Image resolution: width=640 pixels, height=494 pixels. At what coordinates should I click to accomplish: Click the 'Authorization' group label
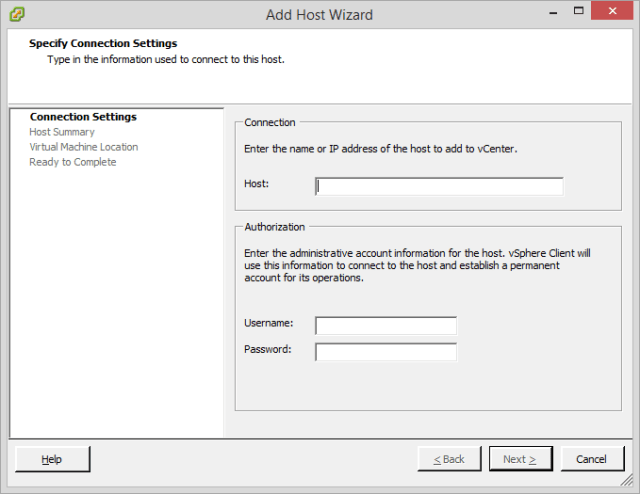(x=275, y=227)
